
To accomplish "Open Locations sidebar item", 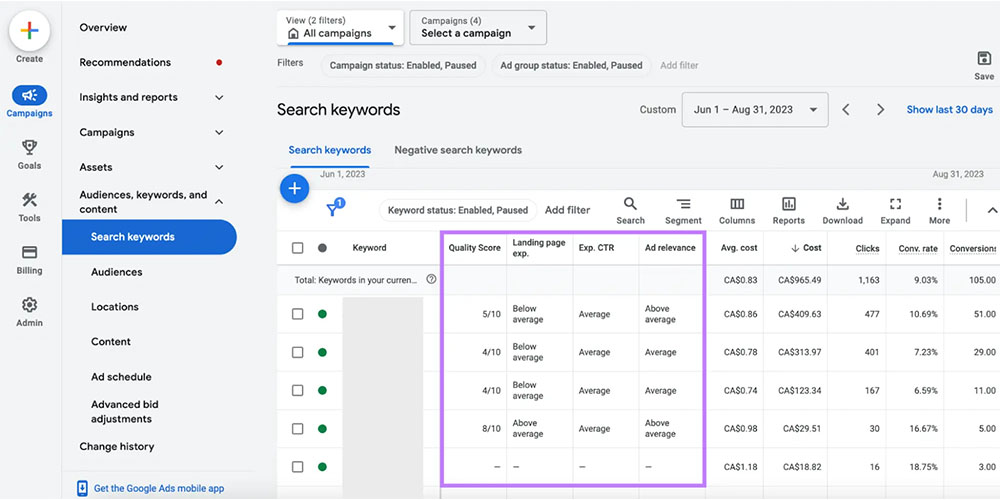I will point(115,307).
